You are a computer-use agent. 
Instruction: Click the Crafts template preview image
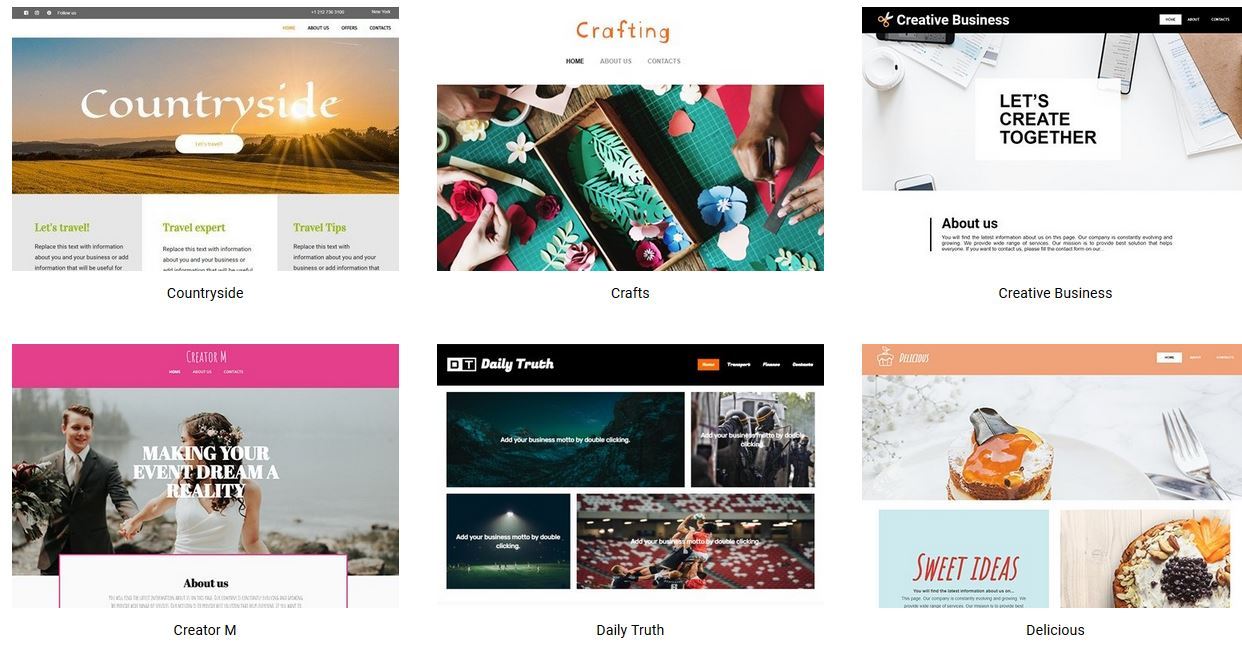(630, 178)
